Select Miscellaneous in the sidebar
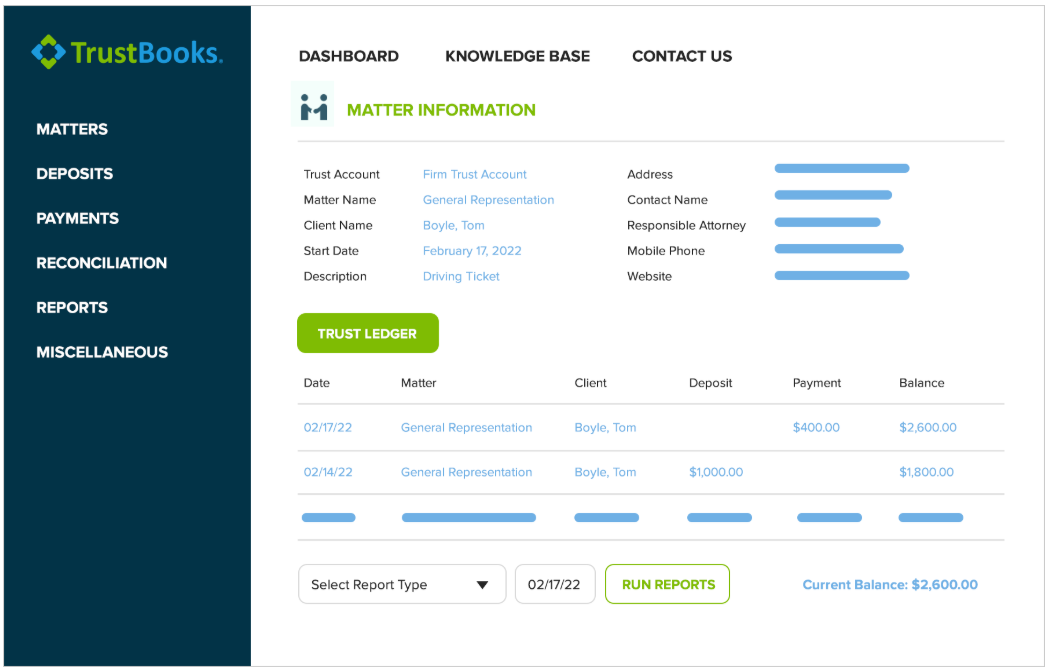This screenshot has width=1049, height=670. [x=102, y=352]
